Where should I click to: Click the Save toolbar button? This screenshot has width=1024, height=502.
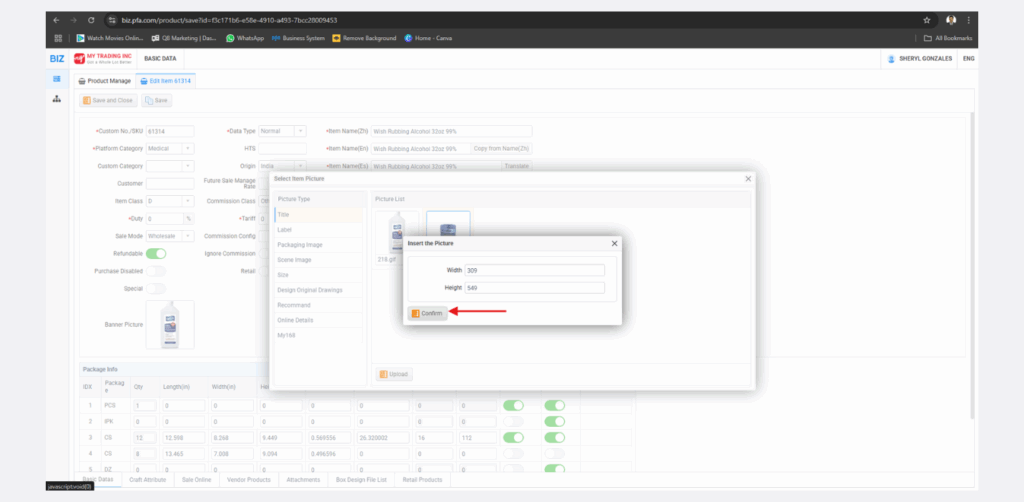tap(156, 101)
